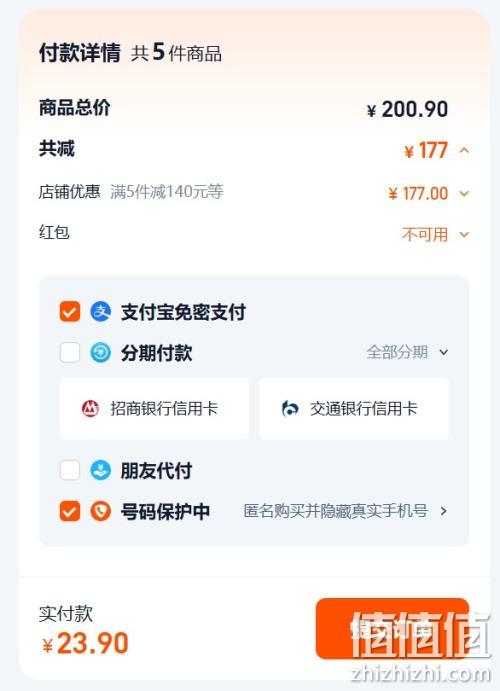Click the Bank of Communications logo icon
500x691 pixels.
point(290,409)
